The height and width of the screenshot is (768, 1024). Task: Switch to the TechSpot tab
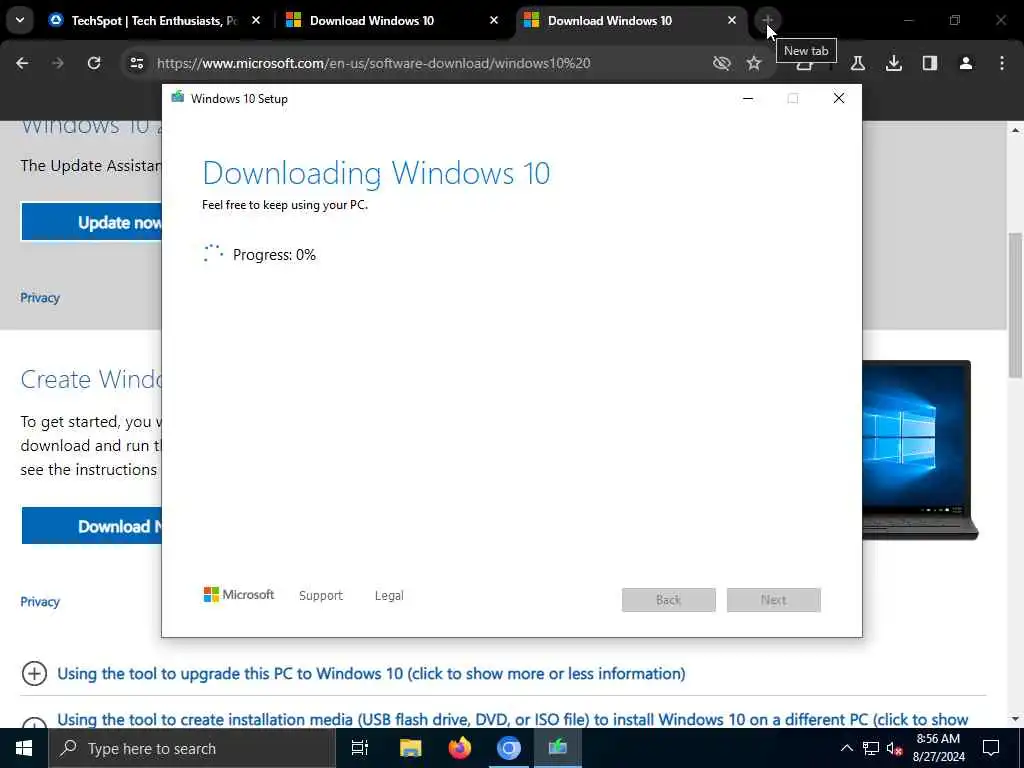click(154, 21)
